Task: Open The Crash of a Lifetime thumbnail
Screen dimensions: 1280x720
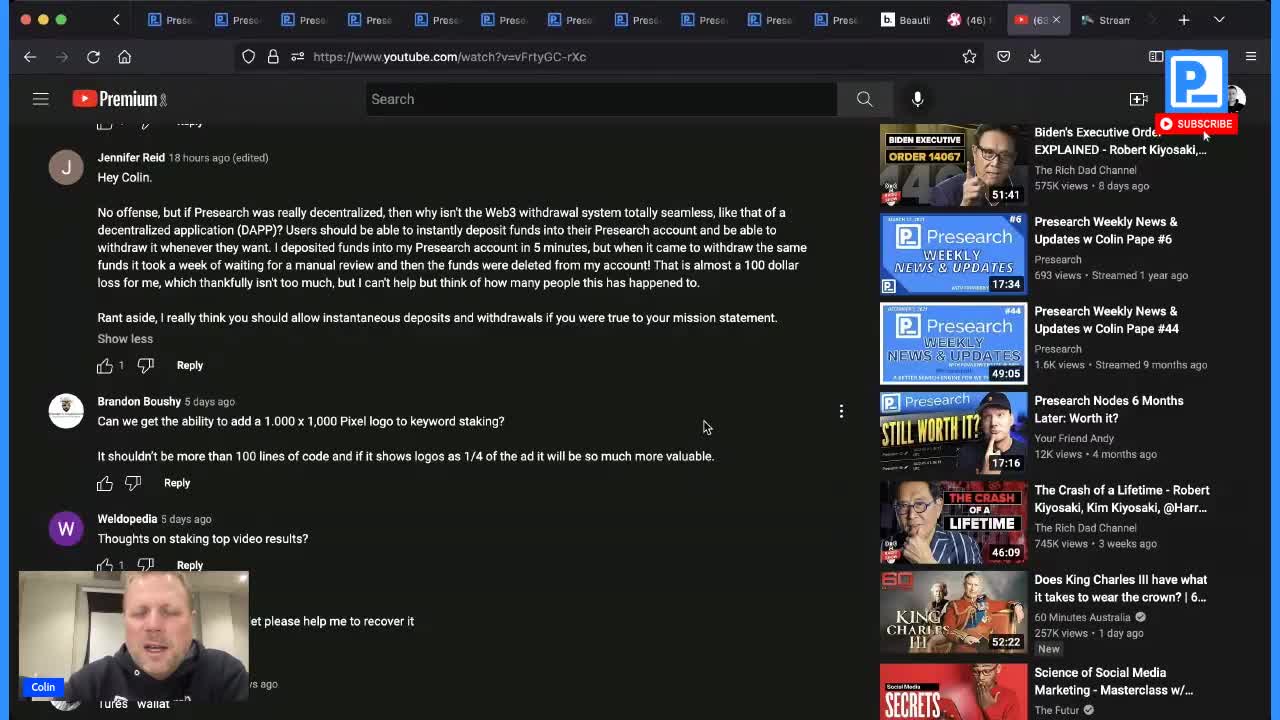Action: (953, 522)
